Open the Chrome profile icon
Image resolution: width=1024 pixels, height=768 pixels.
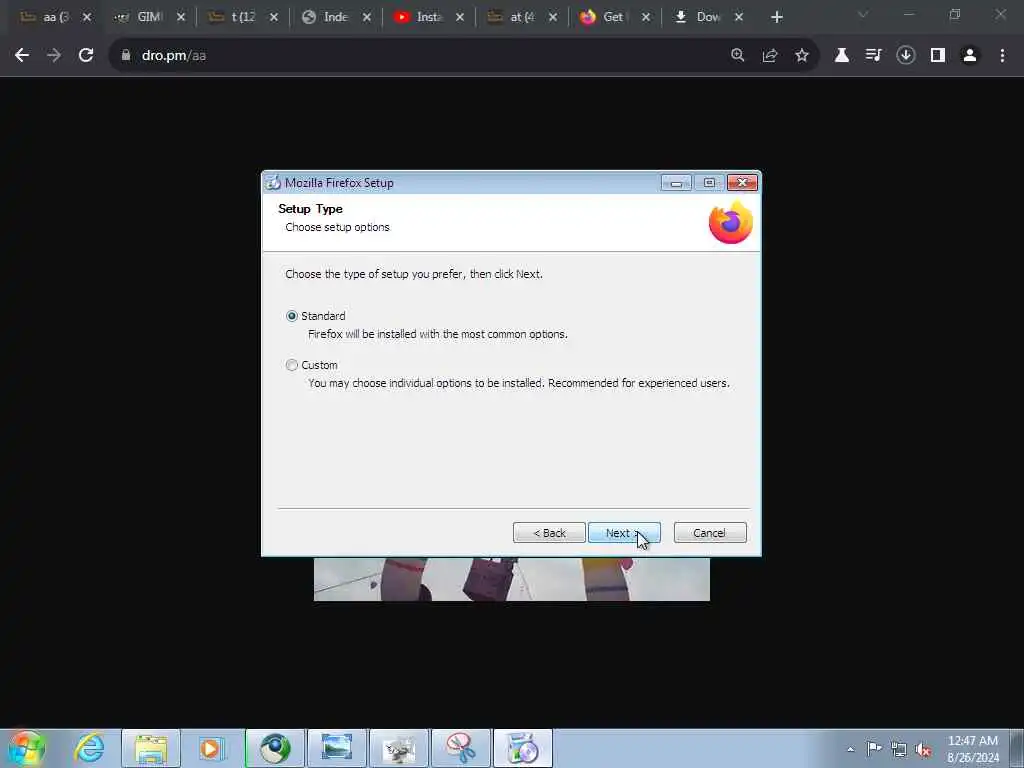[x=970, y=56]
